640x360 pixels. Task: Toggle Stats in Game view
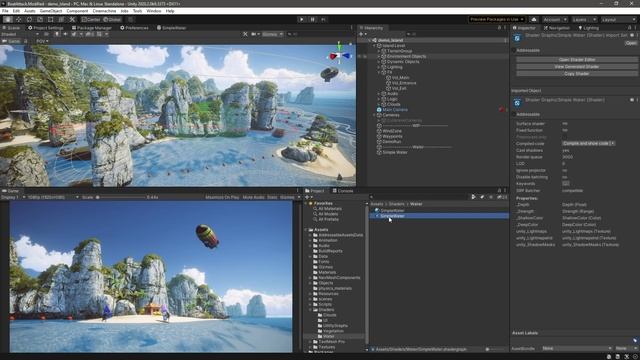click(x=272, y=197)
